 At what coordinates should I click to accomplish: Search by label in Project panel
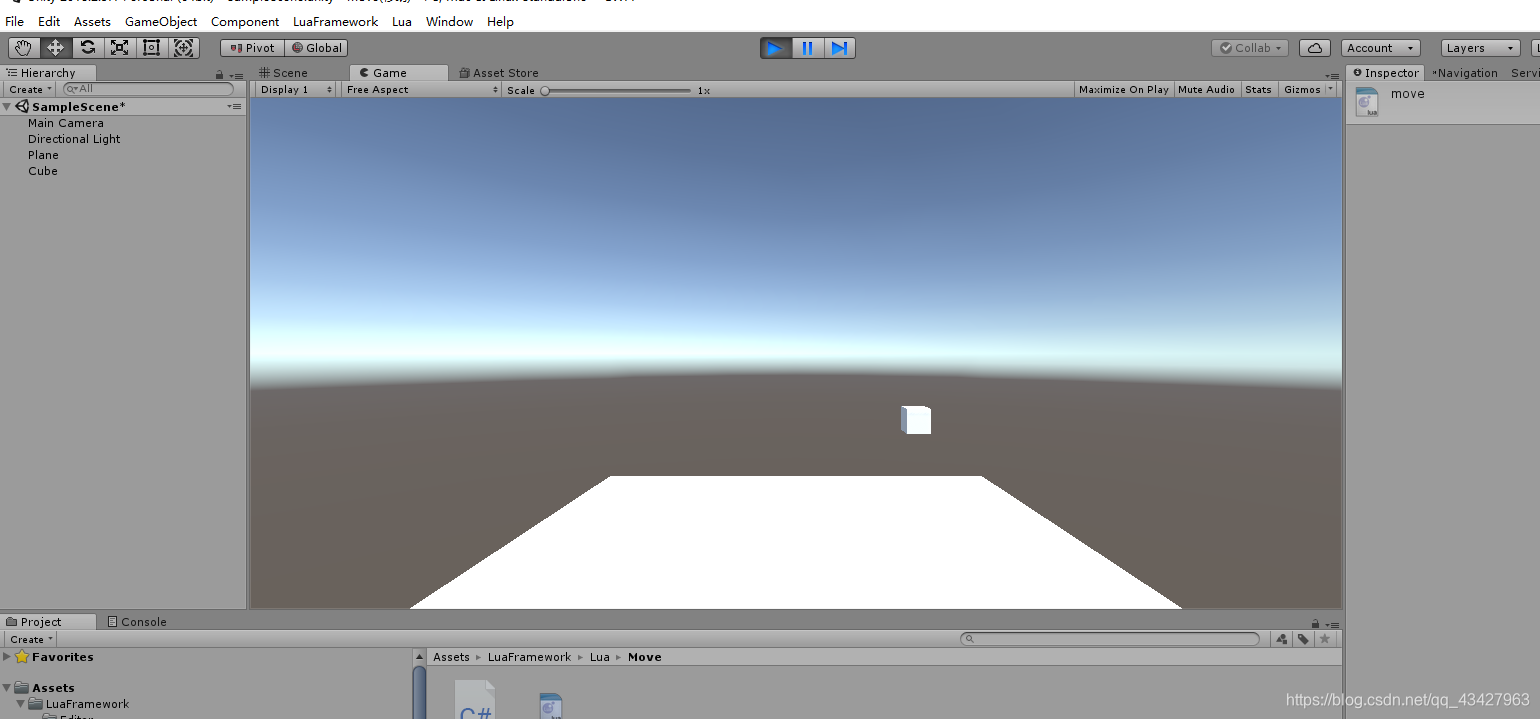point(1304,639)
